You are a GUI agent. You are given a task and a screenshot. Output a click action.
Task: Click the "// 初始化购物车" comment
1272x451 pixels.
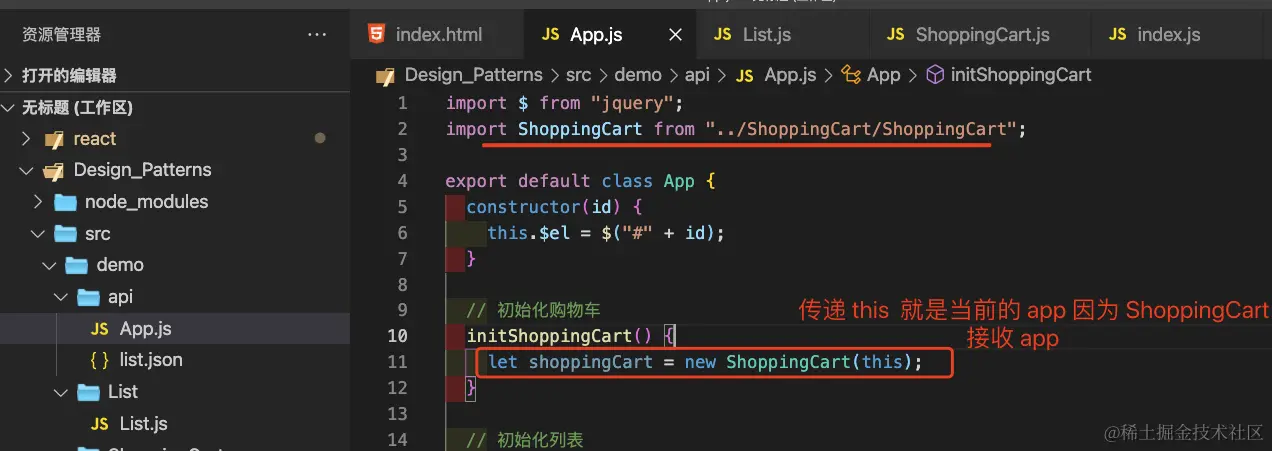click(x=534, y=310)
